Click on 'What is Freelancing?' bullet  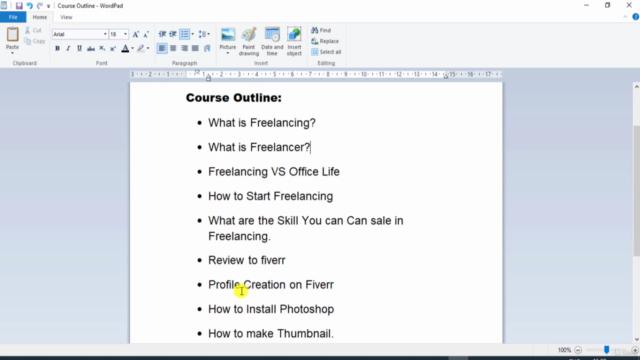click(x=262, y=123)
